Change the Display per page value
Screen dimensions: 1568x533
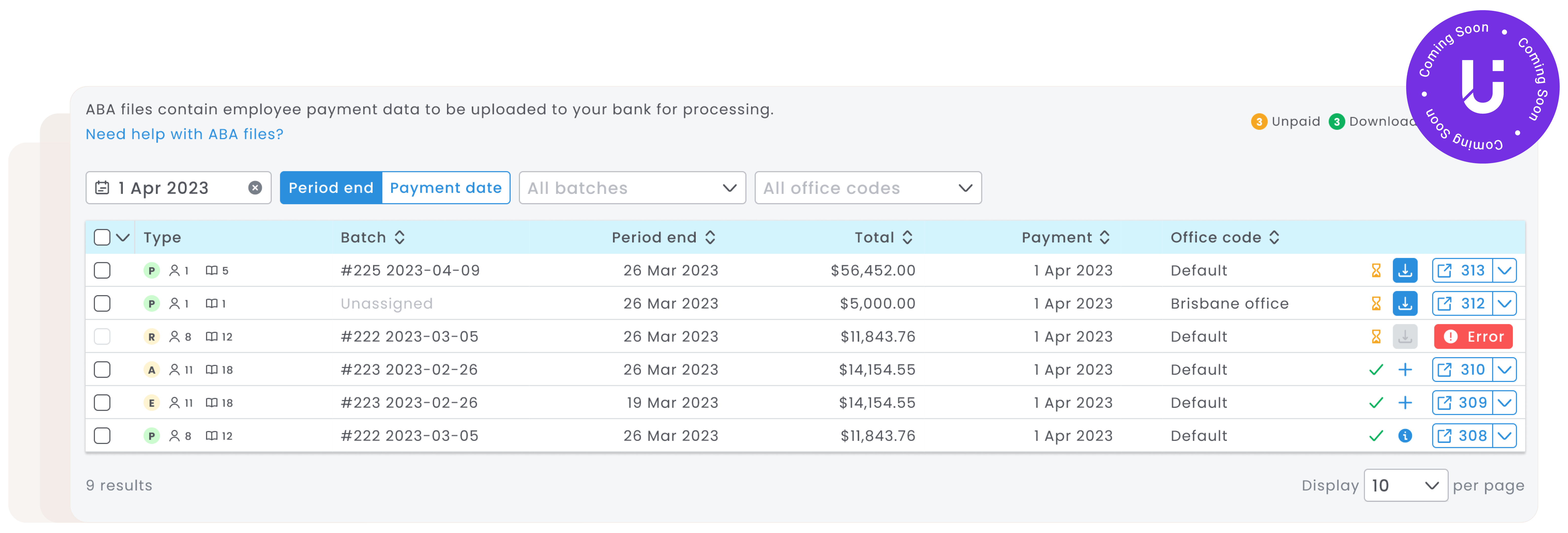[x=1405, y=485]
